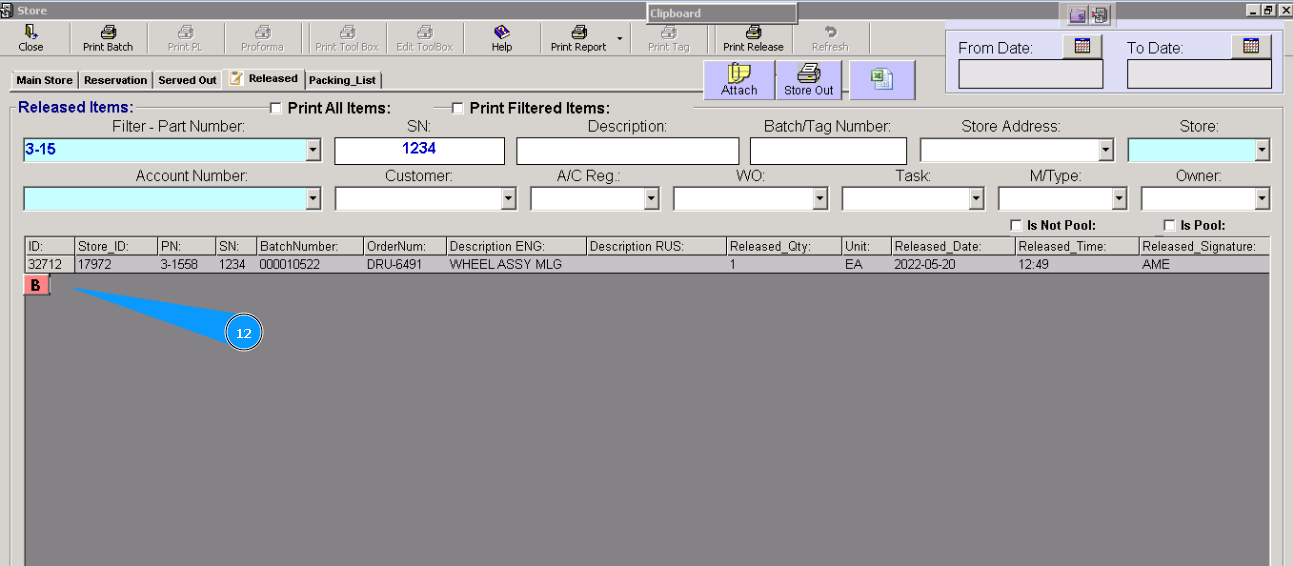
Task: Click the To Date input field
Action: 1199,74
